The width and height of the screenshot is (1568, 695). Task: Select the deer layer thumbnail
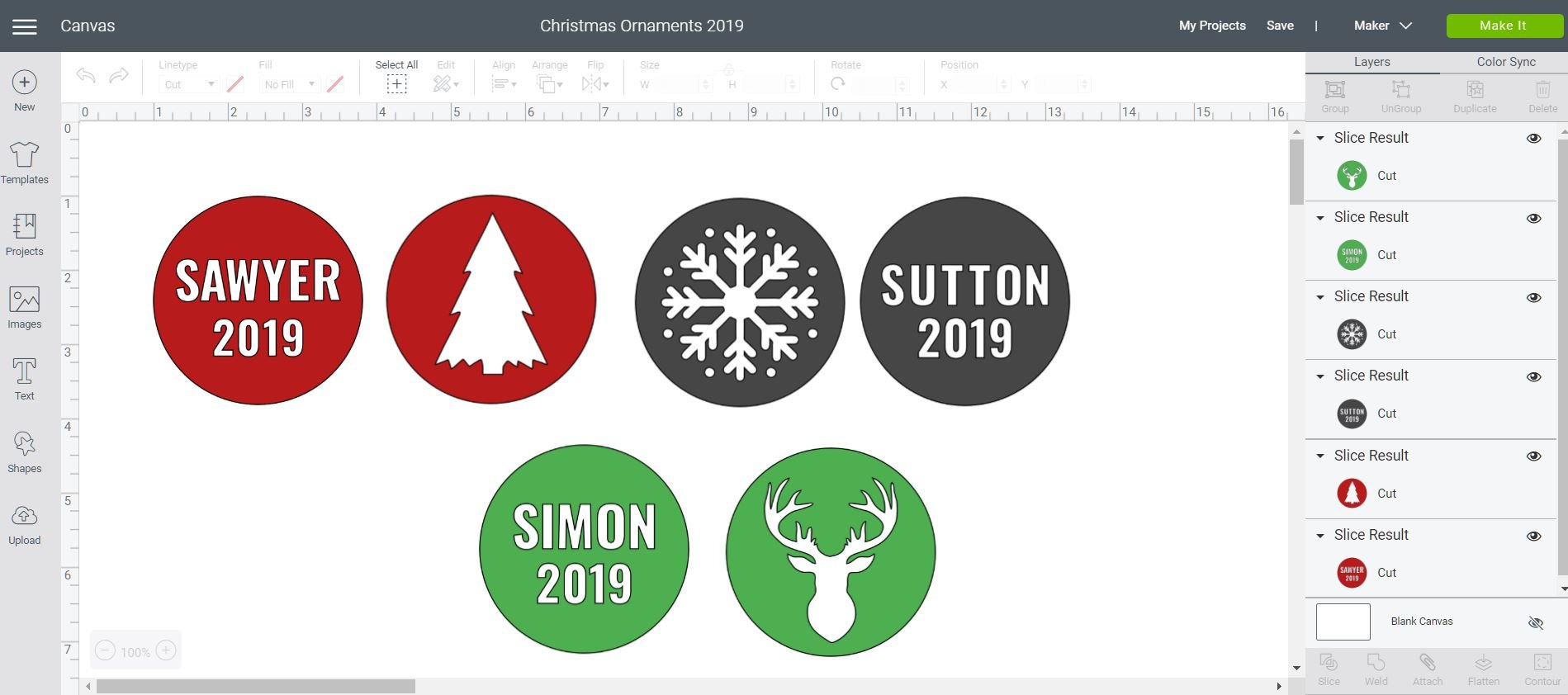coord(1352,176)
